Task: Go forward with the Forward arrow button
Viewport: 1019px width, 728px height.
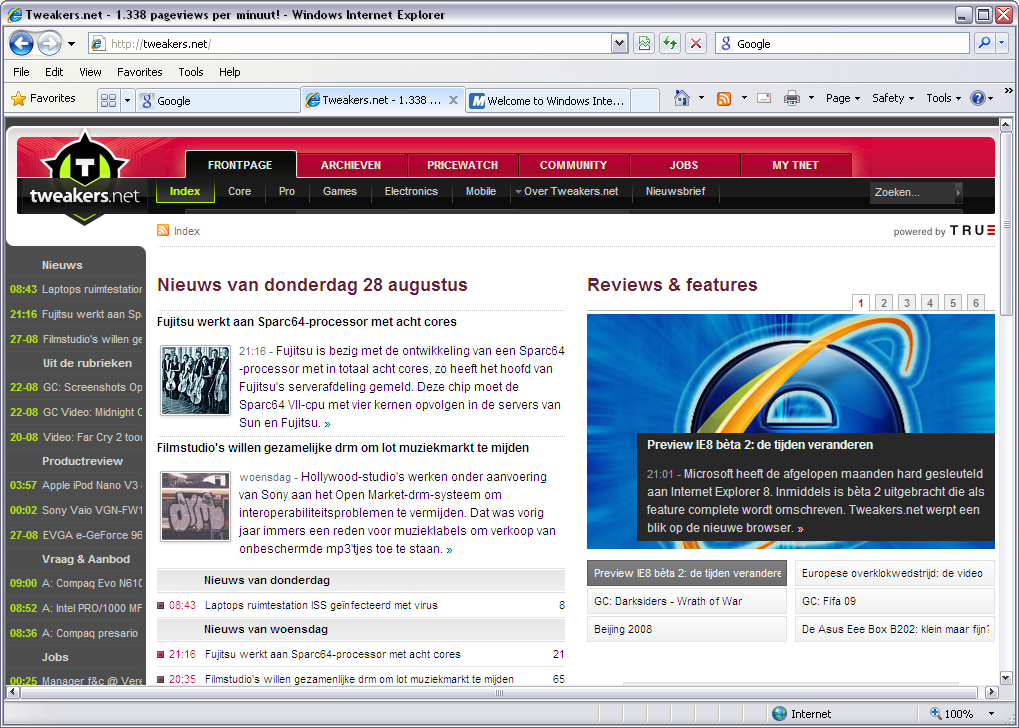Action: pyautogui.click(x=49, y=44)
